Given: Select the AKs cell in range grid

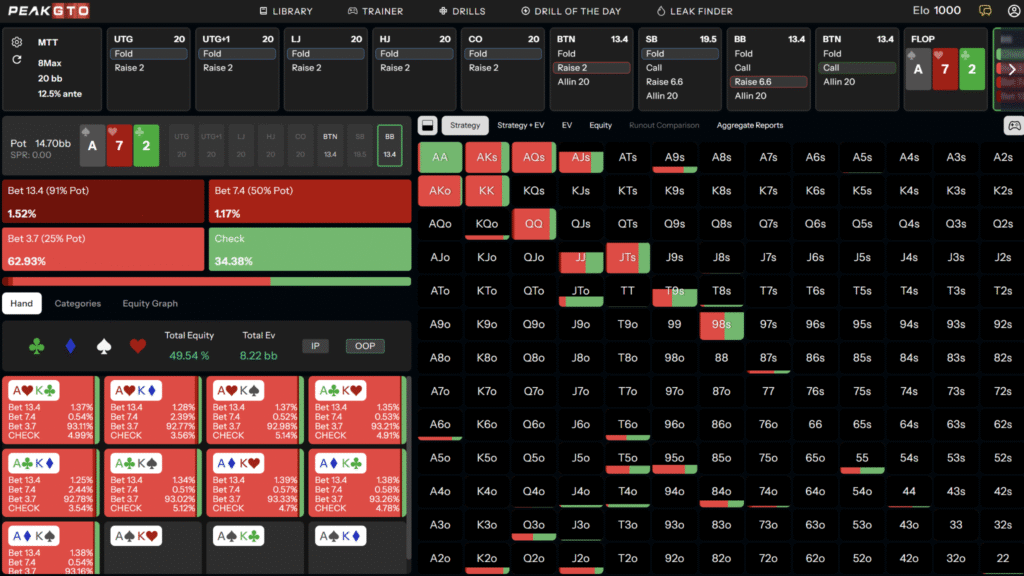Looking at the screenshot, I should pyautogui.click(x=487, y=158).
